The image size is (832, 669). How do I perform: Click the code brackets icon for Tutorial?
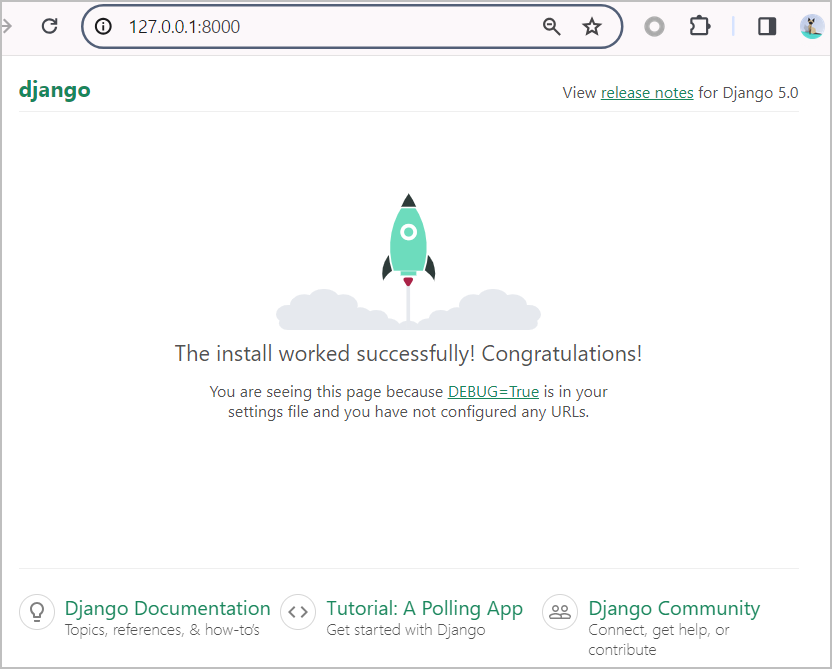[x=298, y=612]
